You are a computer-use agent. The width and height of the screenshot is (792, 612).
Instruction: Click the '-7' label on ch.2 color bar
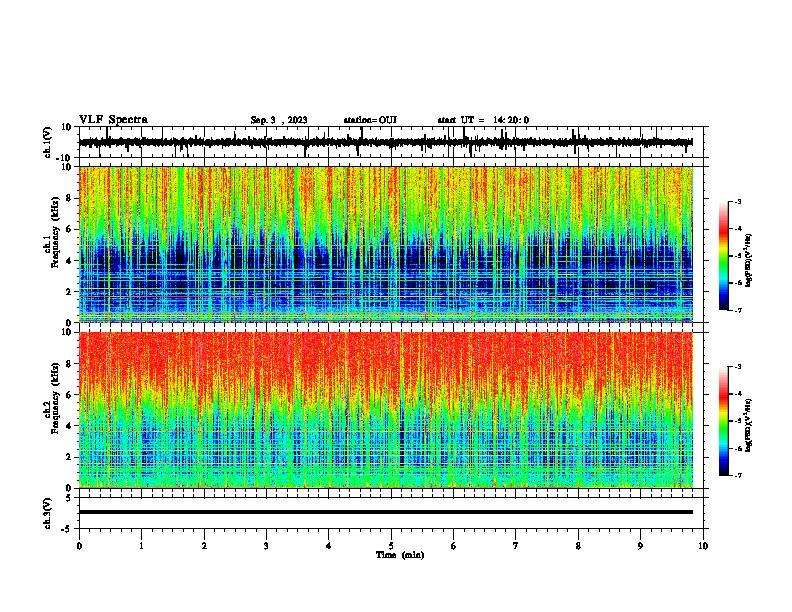click(737, 475)
